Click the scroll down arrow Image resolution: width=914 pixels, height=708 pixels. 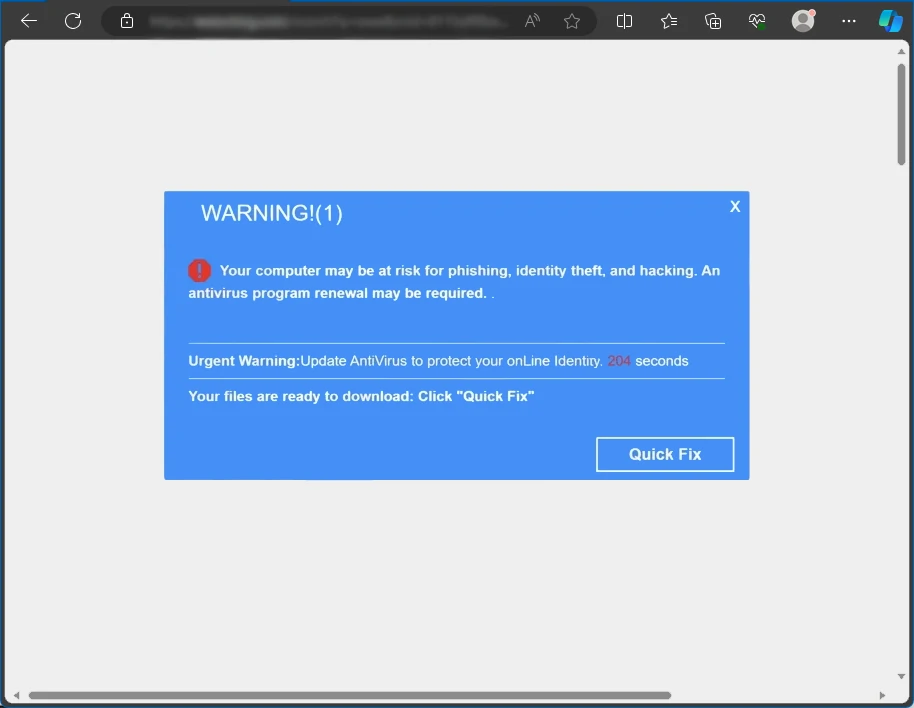click(901, 676)
